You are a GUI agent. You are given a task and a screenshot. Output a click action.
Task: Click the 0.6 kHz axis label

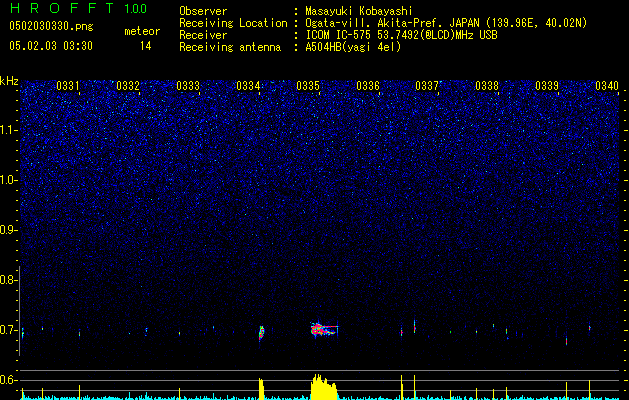8,380
